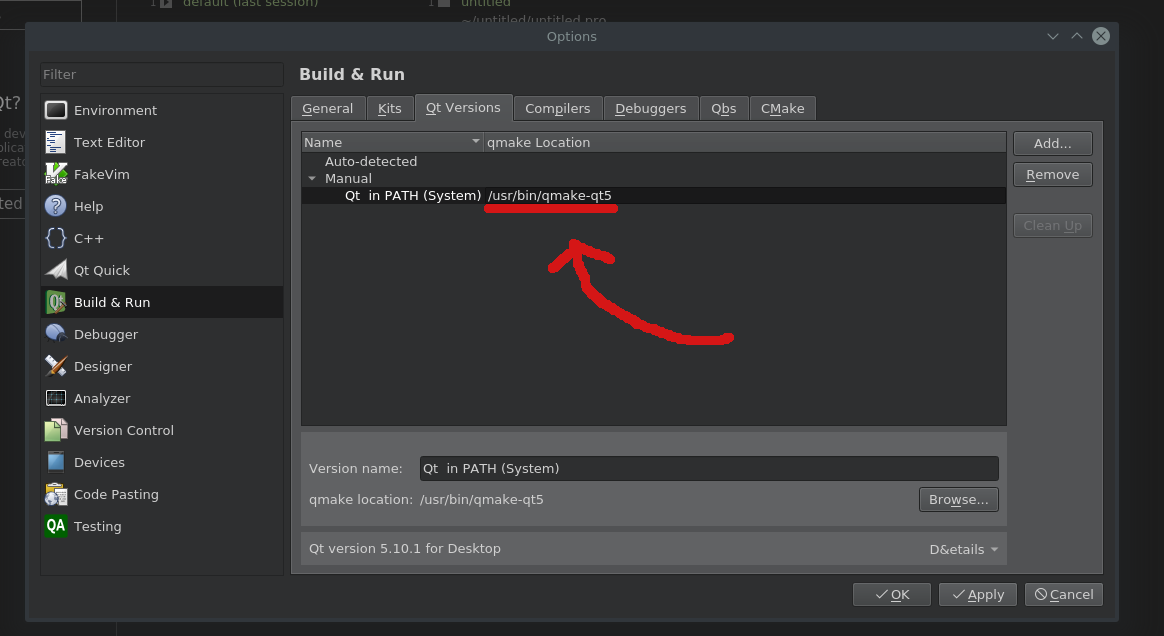Open the Debugger bug icon
The height and width of the screenshot is (636, 1164).
(56, 334)
